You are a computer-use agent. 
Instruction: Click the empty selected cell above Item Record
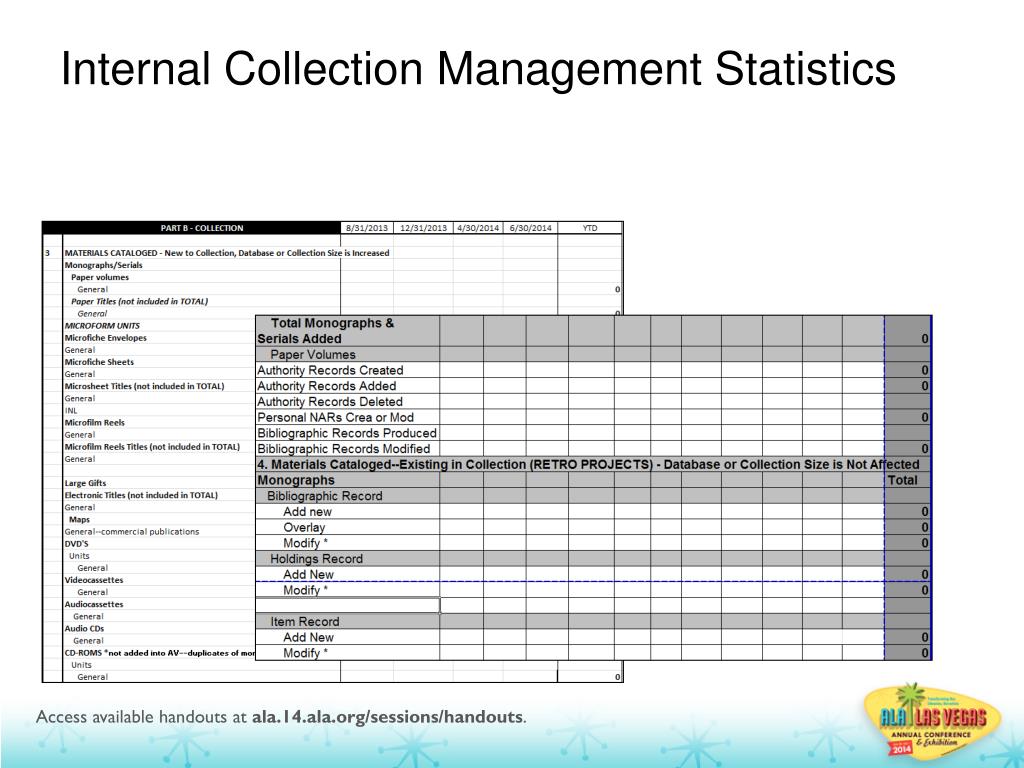(x=347, y=605)
